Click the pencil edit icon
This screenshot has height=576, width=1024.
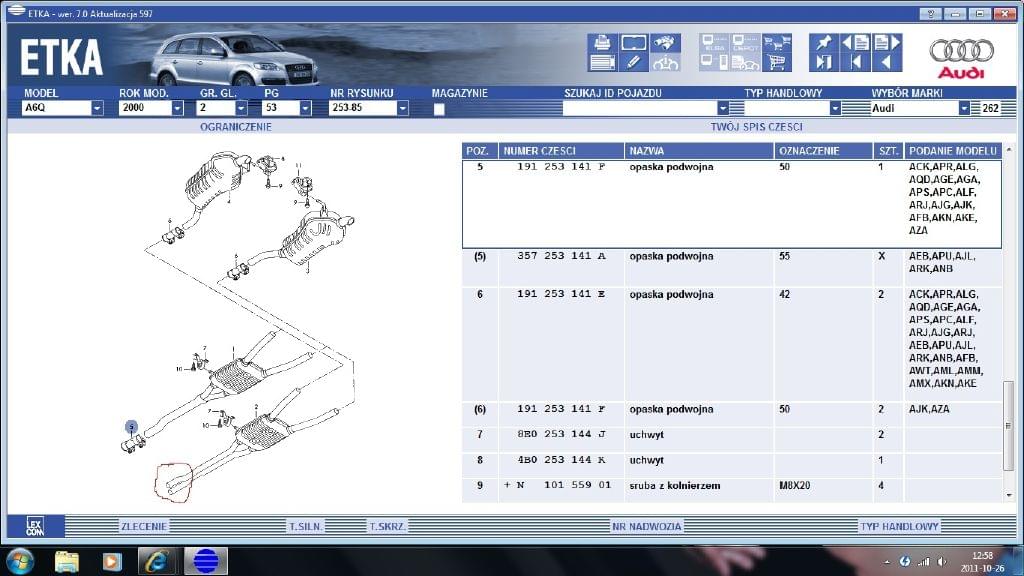(x=632, y=63)
